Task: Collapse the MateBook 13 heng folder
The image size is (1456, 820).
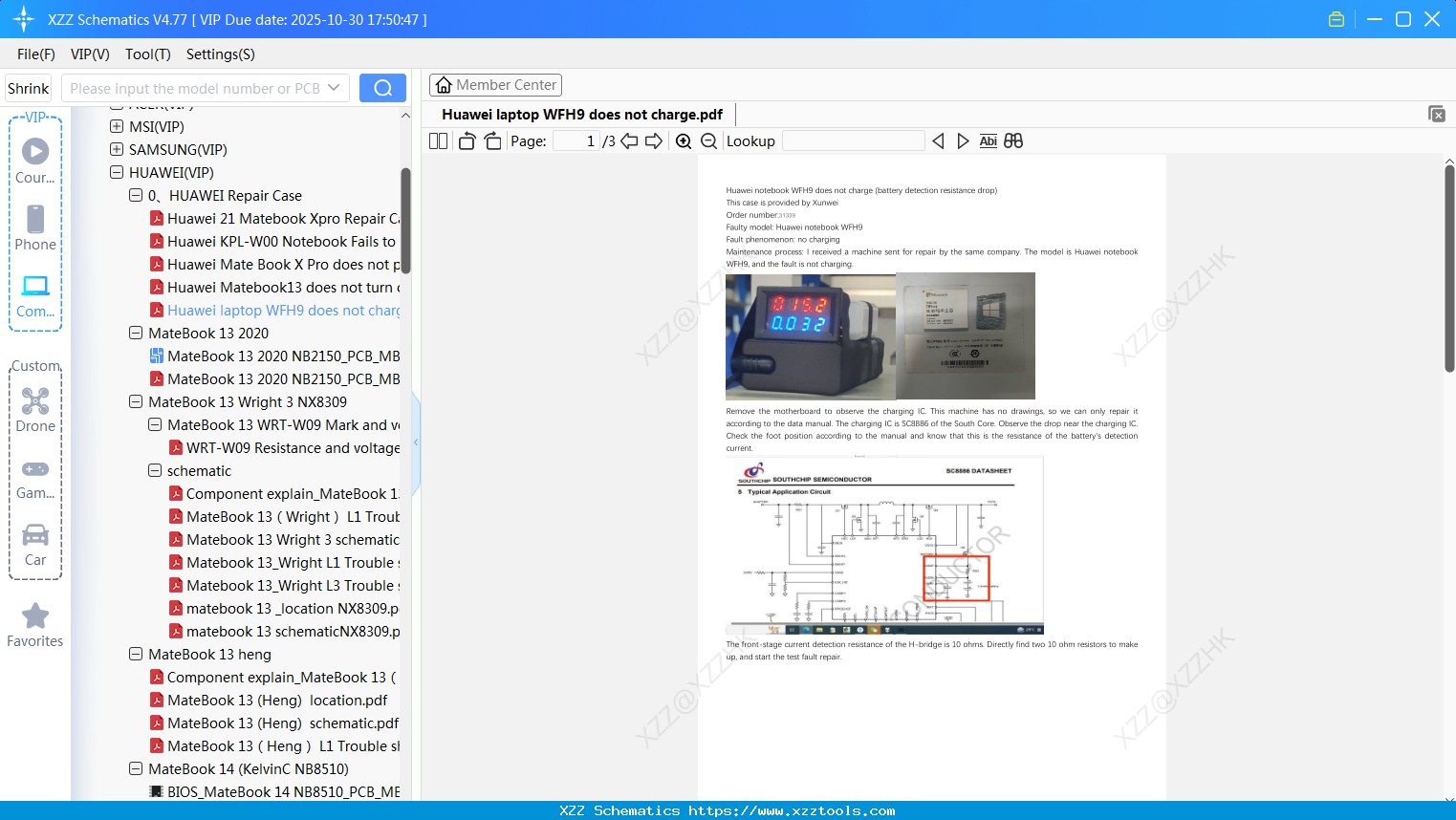Action: 136,654
